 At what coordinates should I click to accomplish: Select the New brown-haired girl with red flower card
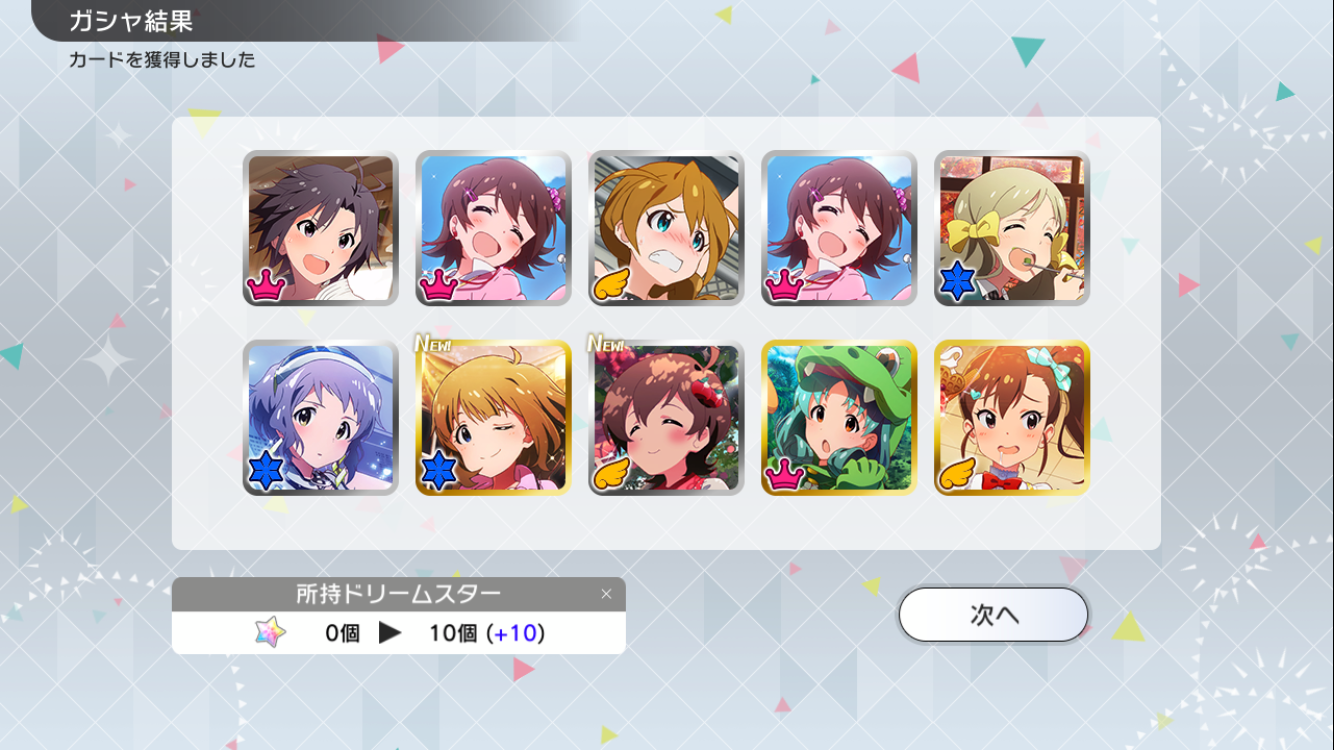tap(666, 417)
